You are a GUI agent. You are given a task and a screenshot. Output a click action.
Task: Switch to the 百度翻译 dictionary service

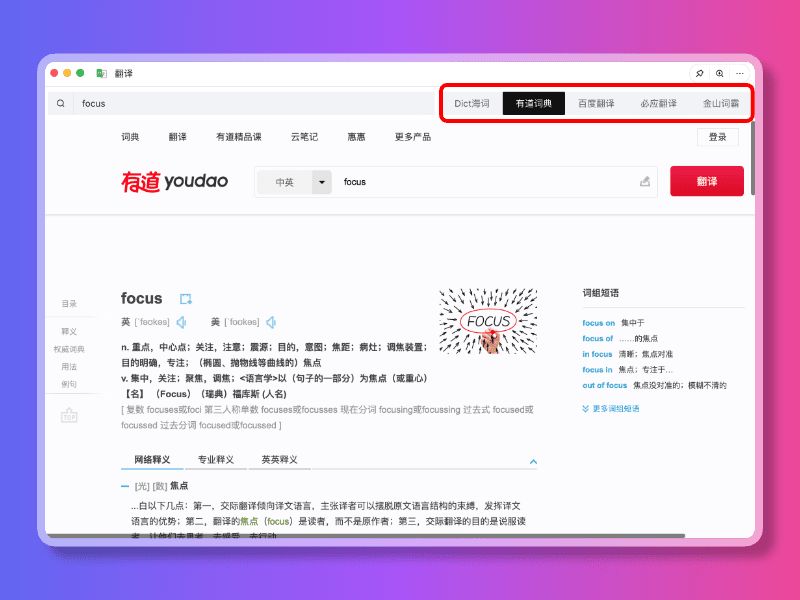[596, 103]
